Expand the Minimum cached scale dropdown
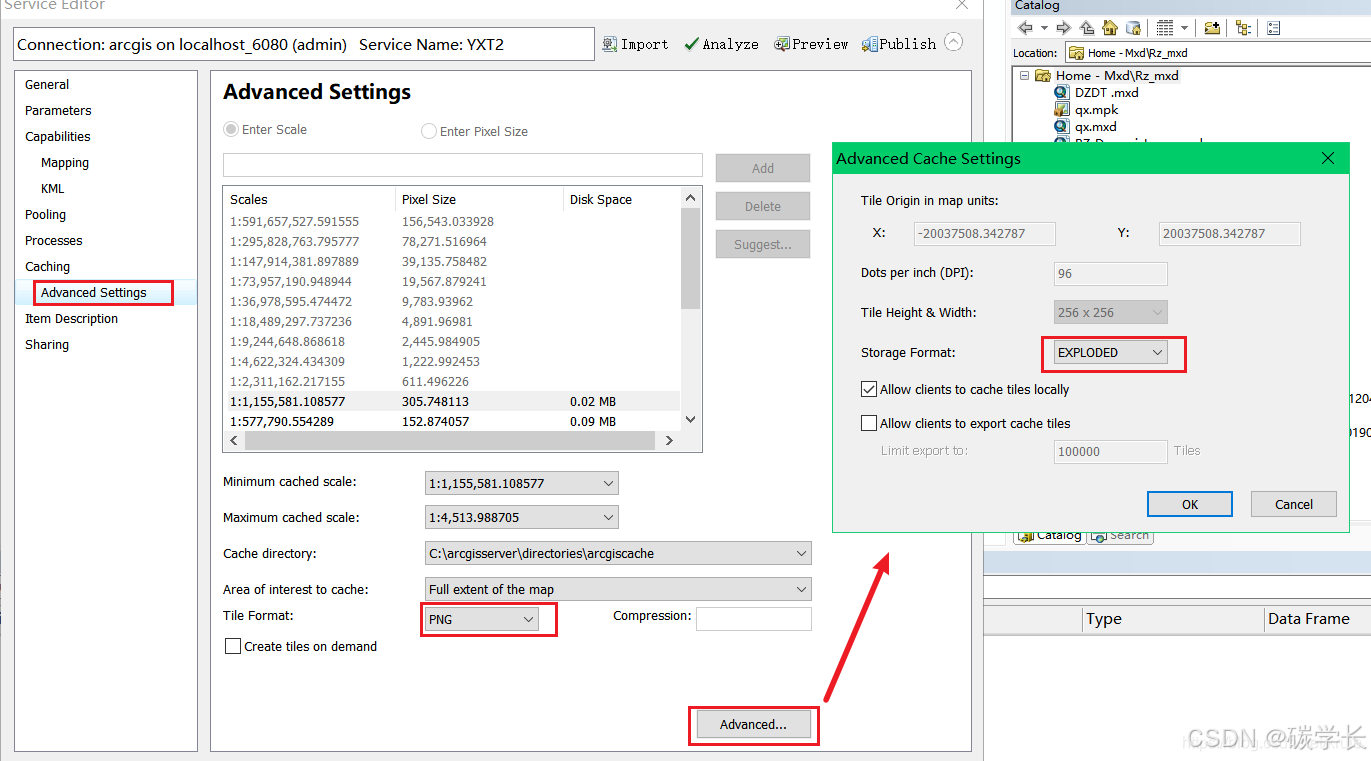This screenshot has width=1371, height=761. tap(521, 483)
